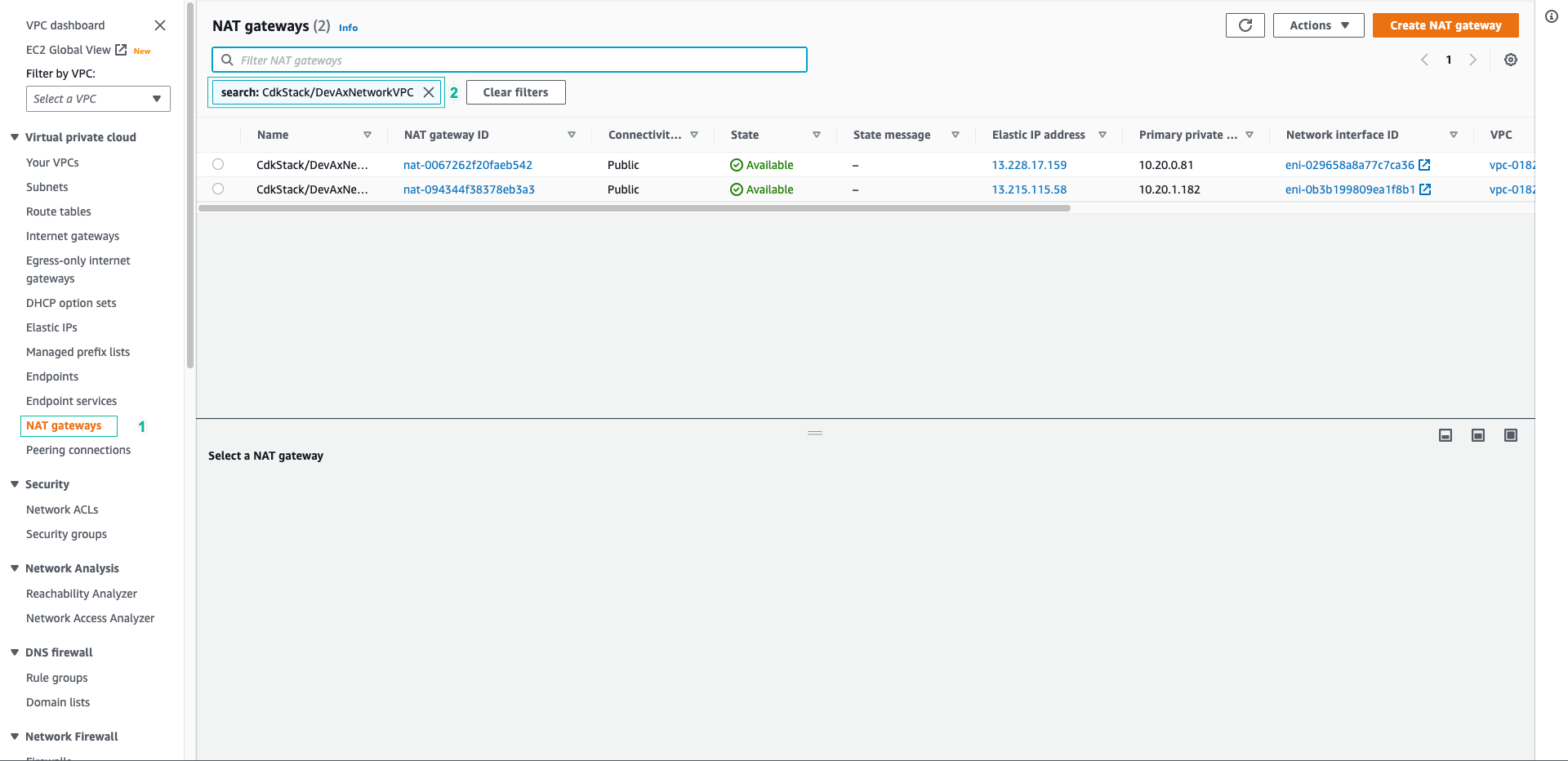Switch to the Elastic IPs sidebar page

(x=51, y=327)
